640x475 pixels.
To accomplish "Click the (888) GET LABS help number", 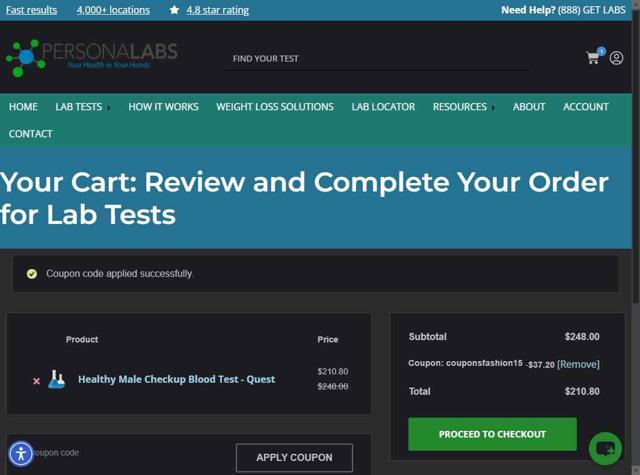I will [x=591, y=10].
